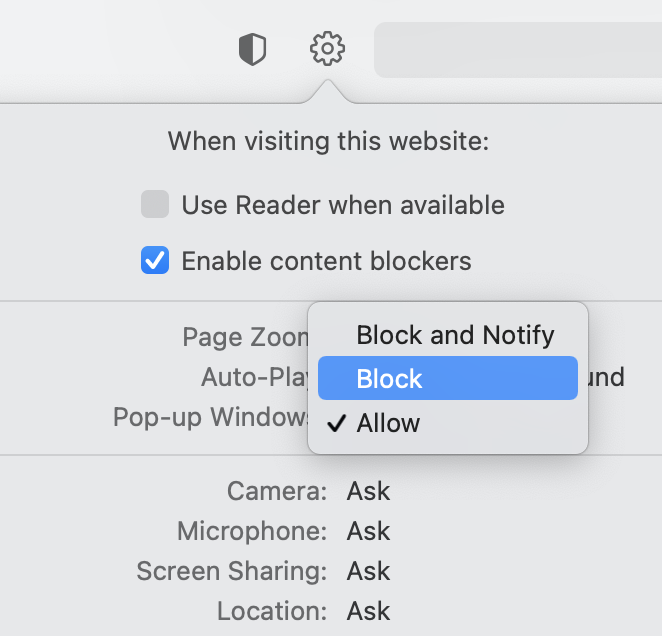Click the "Use Reader when available" label text
The width and height of the screenshot is (662, 636).
[x=342, y=205]
